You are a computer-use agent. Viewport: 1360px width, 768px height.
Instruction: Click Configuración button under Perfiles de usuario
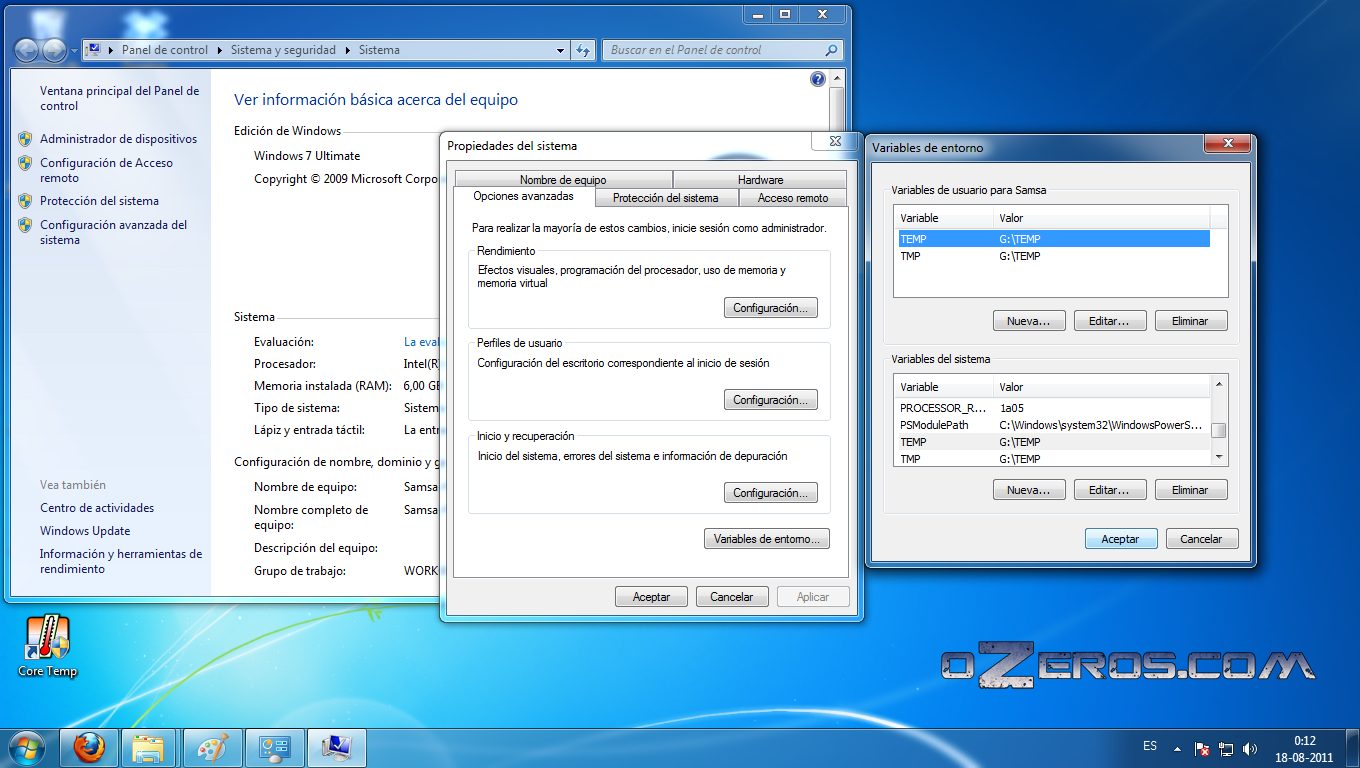771,400
